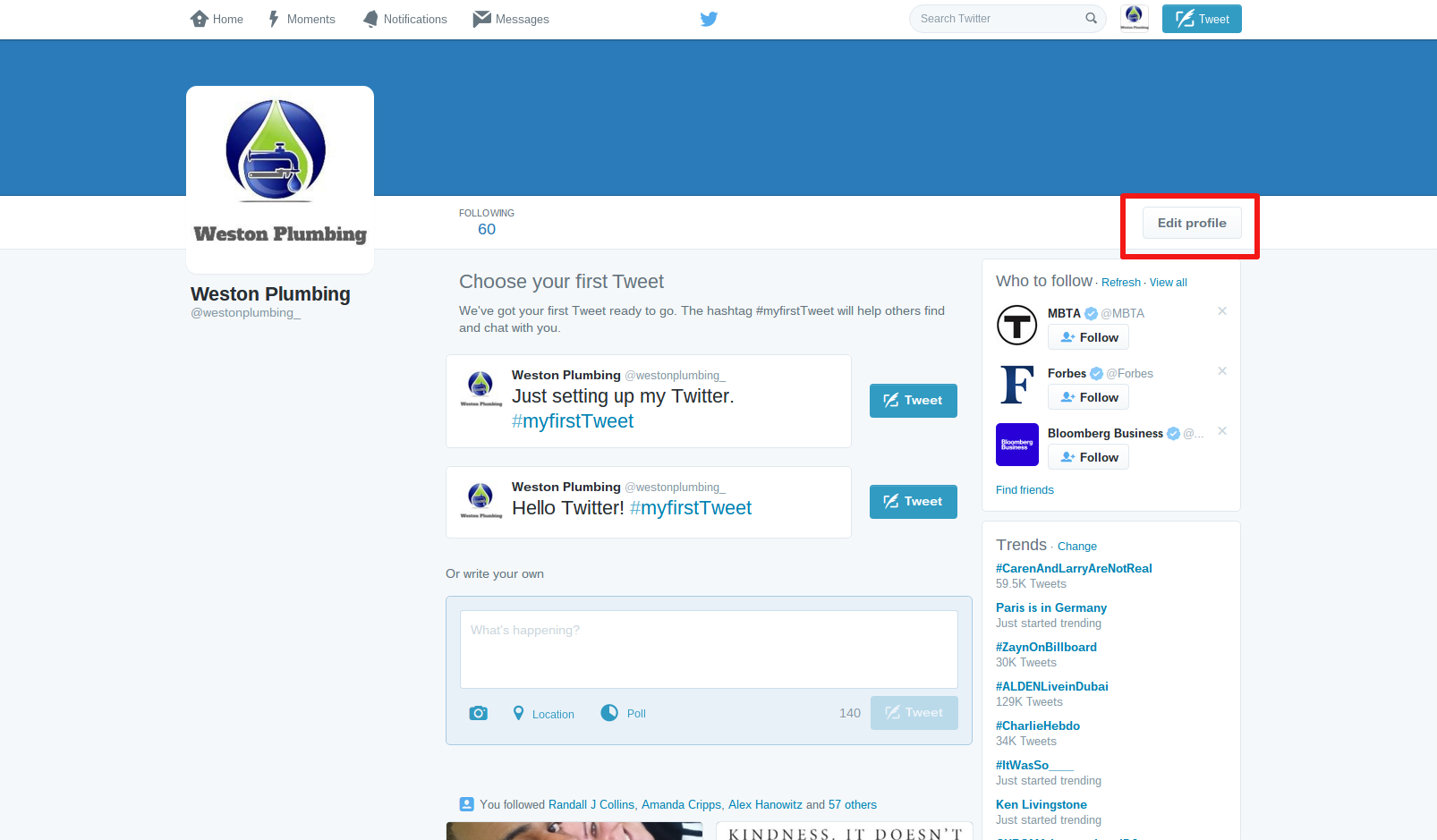Tweet the 'Just setting up my Twitter' suggestion

point(914,401)
